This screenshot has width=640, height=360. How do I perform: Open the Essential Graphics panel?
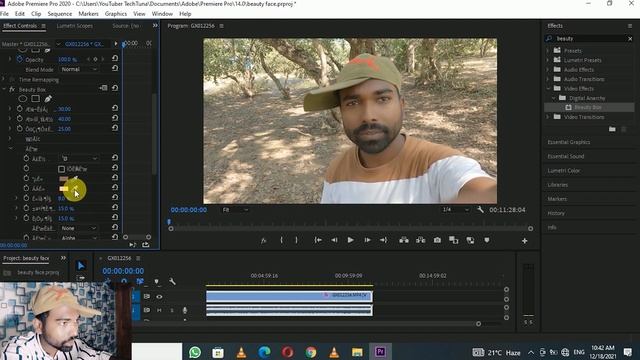(569, 142)
